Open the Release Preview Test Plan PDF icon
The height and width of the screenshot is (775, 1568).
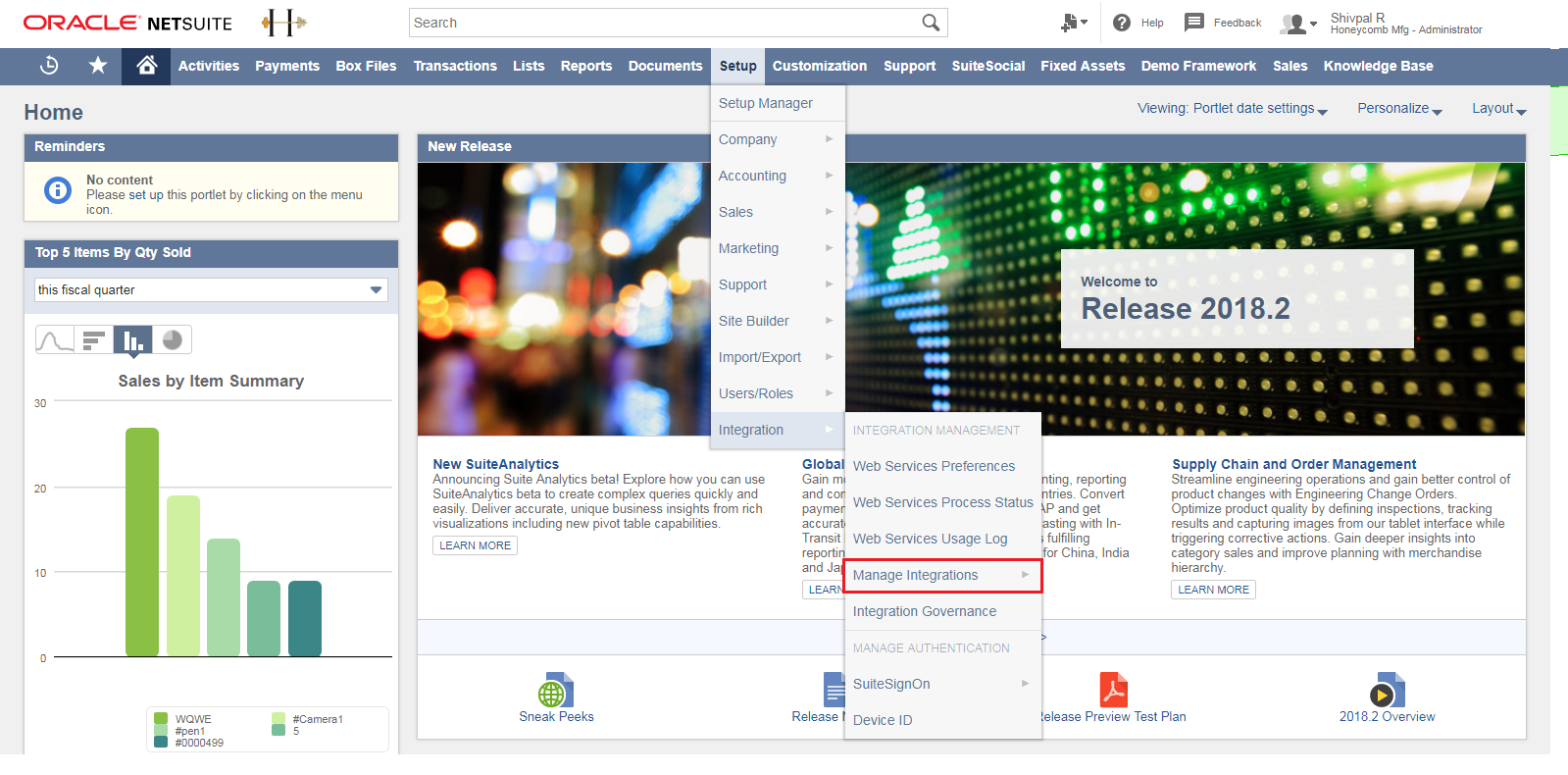pos(1113,690)
